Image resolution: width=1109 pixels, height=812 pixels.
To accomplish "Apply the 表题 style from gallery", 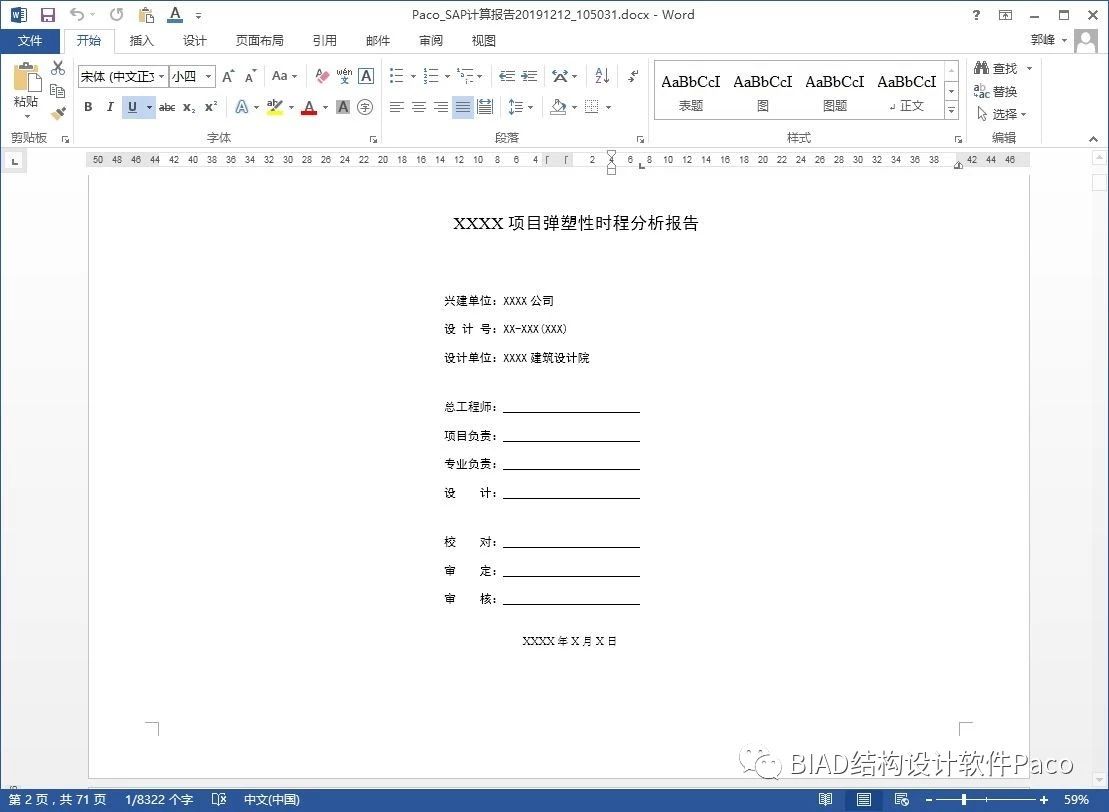I will coord(691,91).
